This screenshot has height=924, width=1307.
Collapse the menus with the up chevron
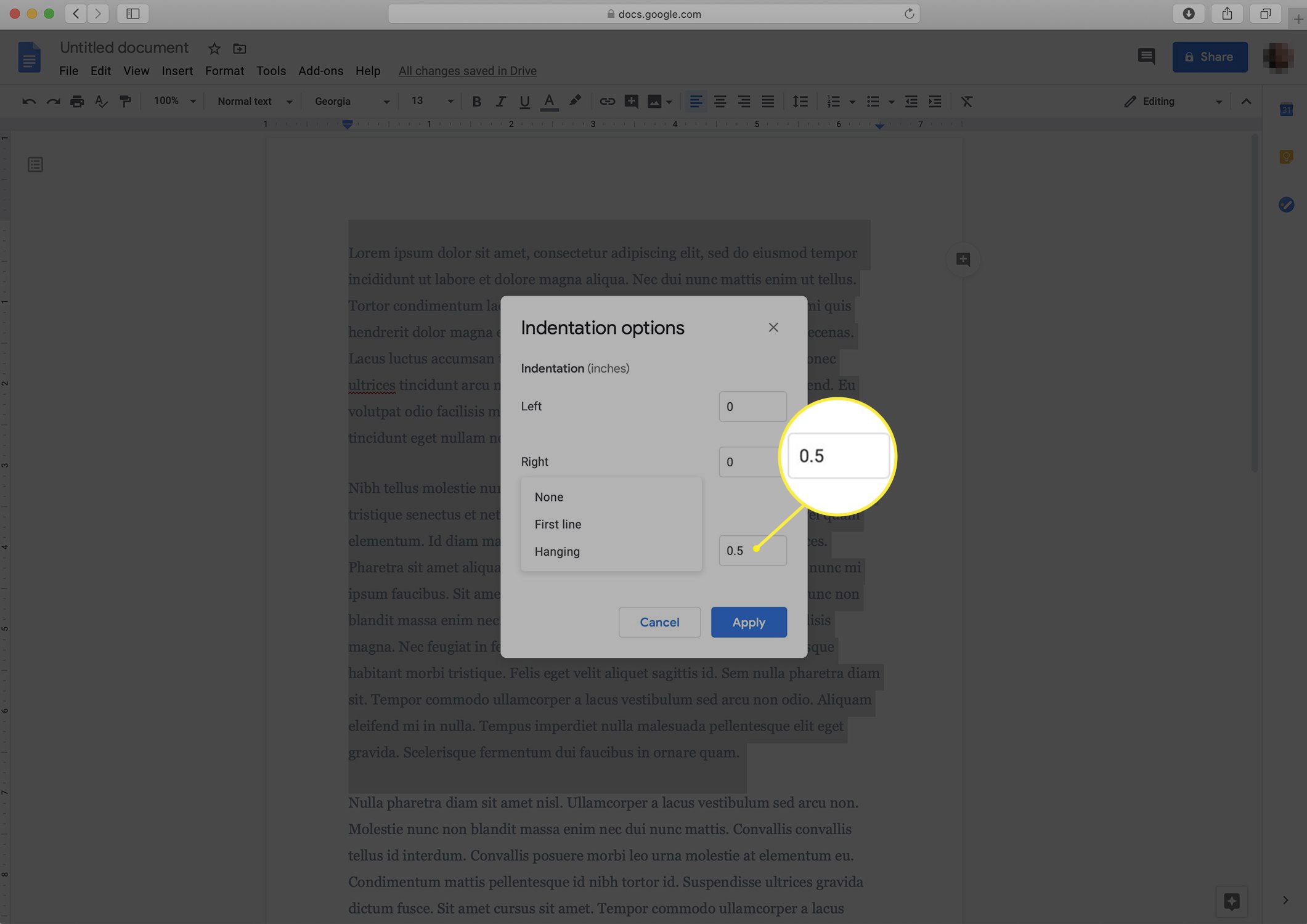click(1246, 102)
